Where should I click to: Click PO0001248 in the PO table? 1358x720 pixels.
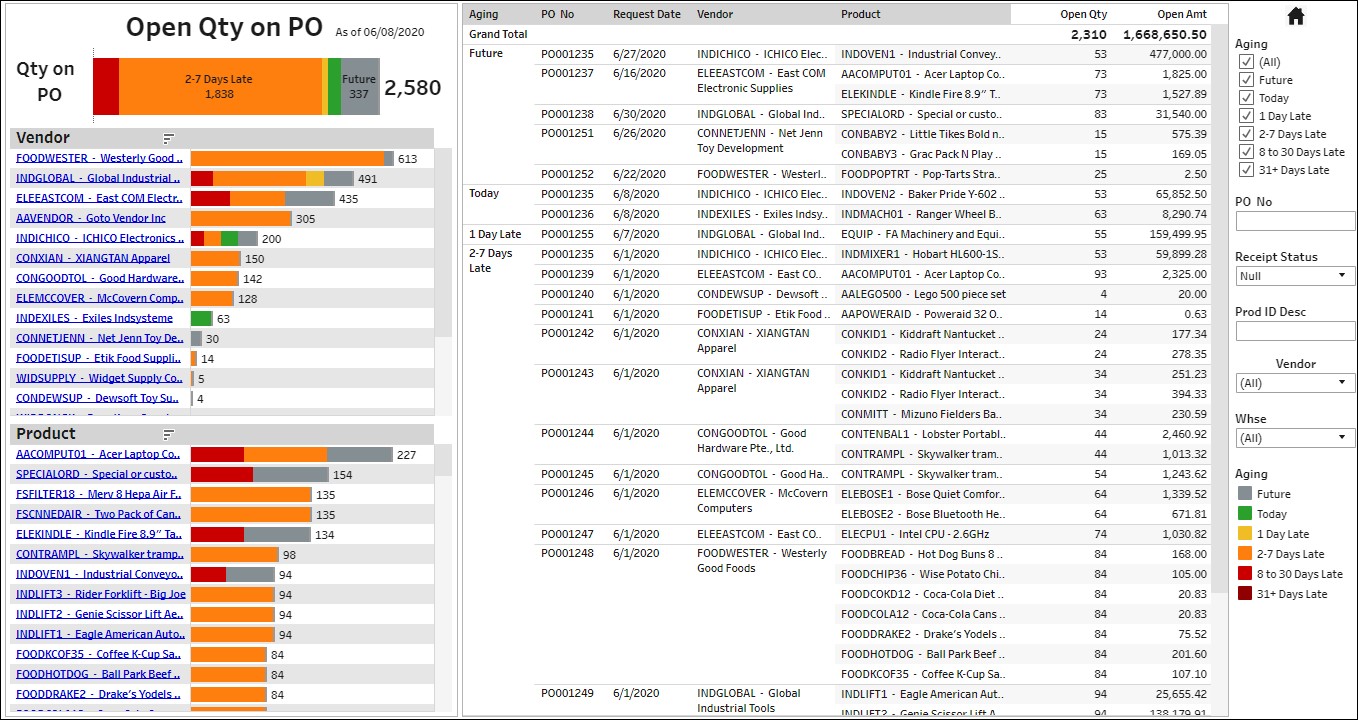[567, 554]
